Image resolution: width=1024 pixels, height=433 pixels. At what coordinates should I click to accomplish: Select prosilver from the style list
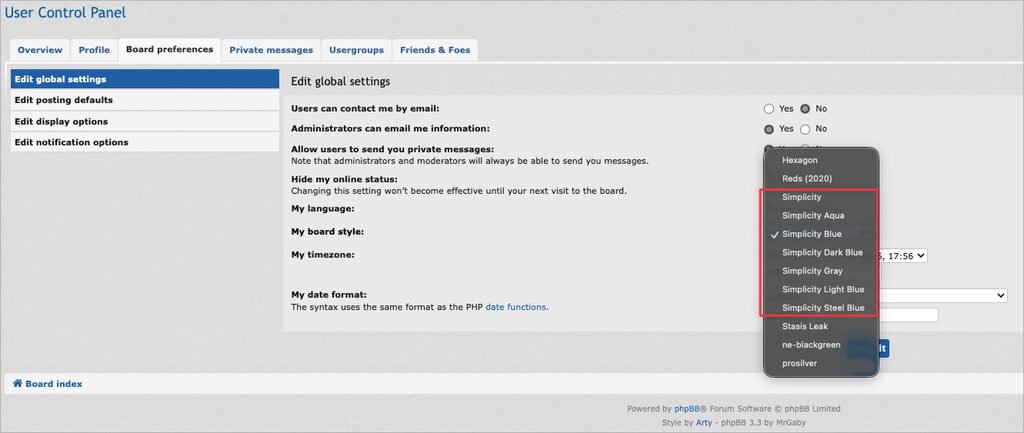pyautogui.click(x=800, y=363)
